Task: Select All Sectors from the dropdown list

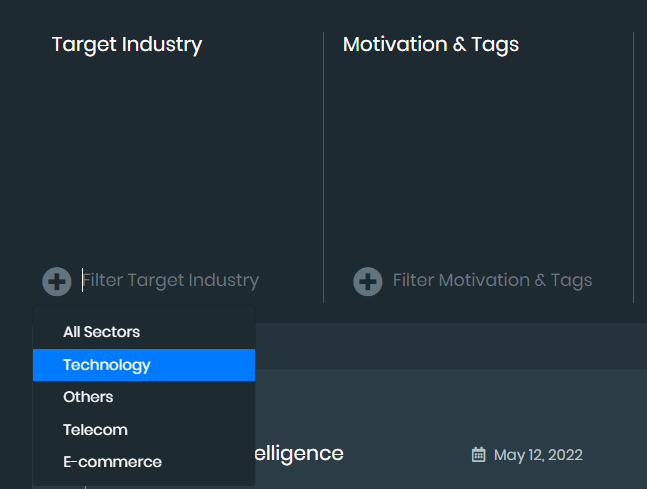Action: [101, 332]
